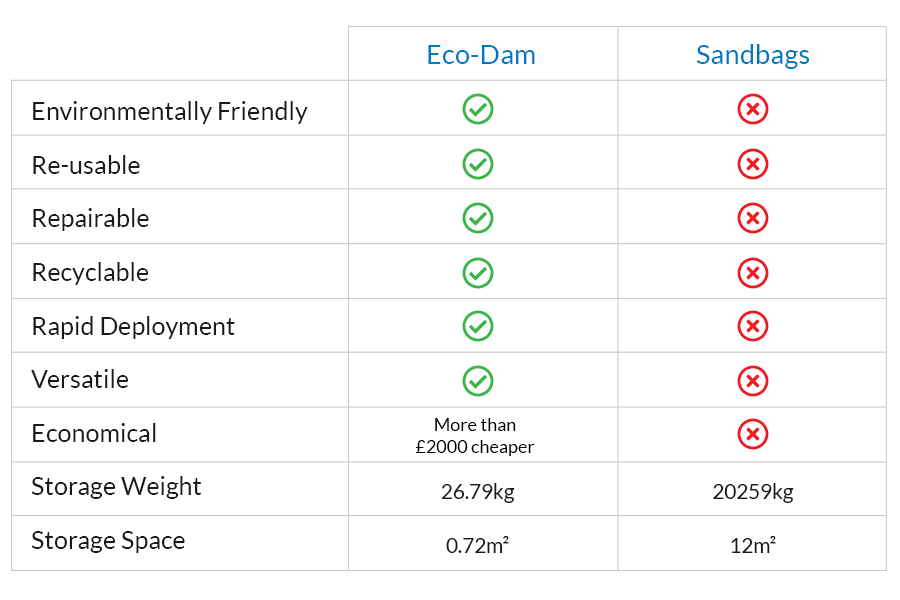Viewport: 900px width, 600px height.
Task: Click the Sandbags Recyclable red cross
Action: 752,271
